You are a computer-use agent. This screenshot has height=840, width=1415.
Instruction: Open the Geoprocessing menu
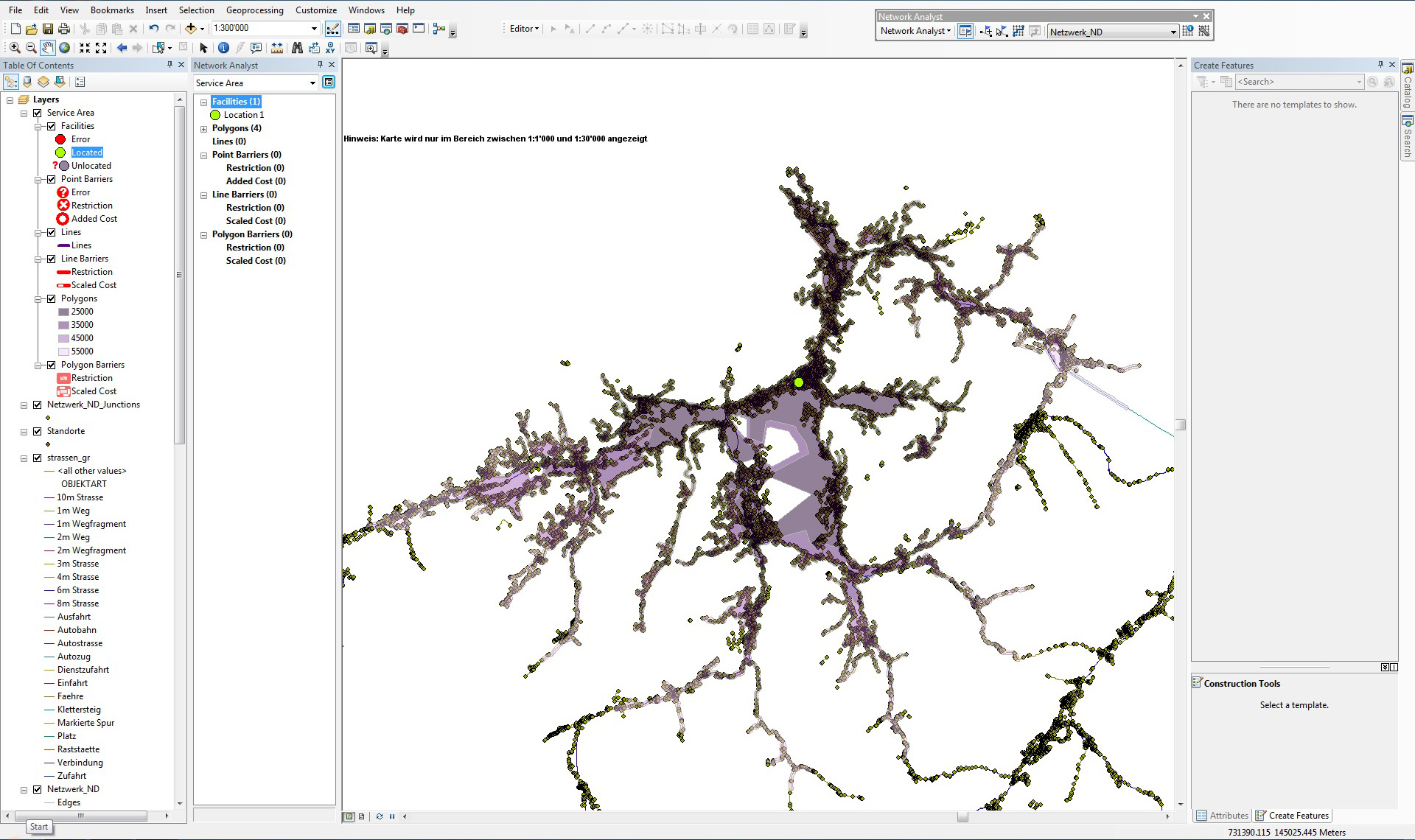[254, 10]
